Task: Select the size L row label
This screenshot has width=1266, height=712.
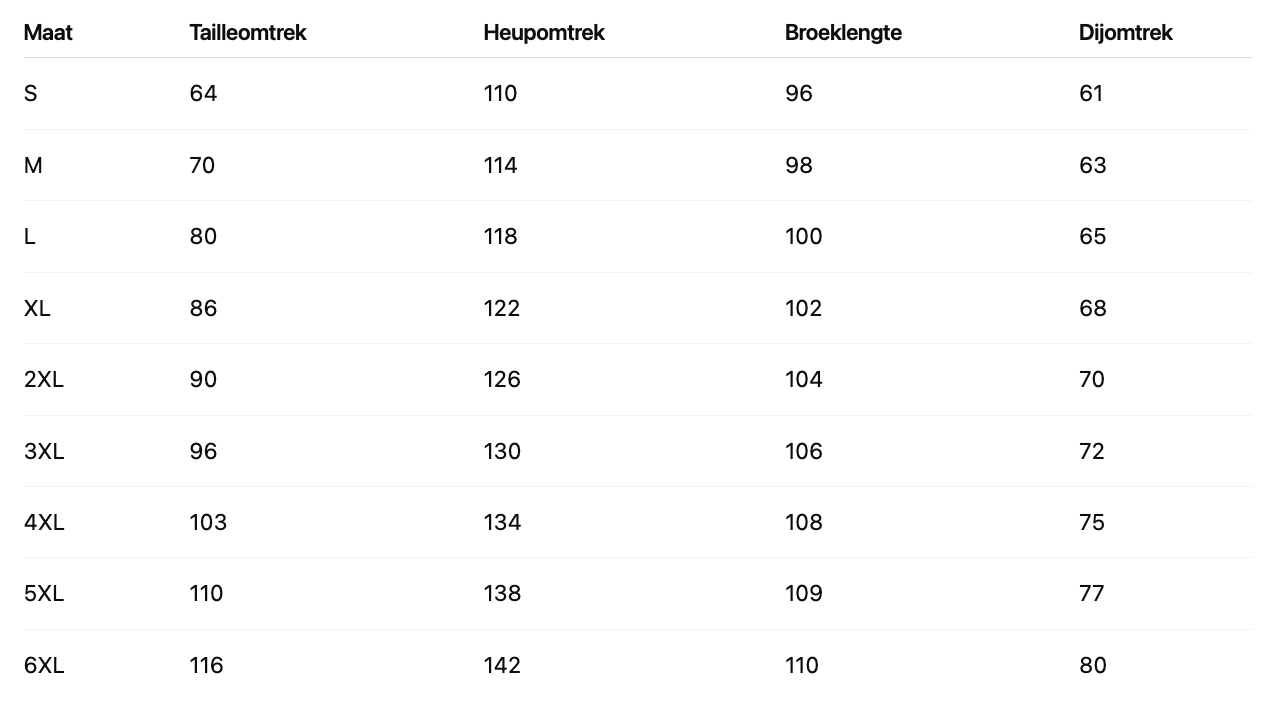Action: 30,237
